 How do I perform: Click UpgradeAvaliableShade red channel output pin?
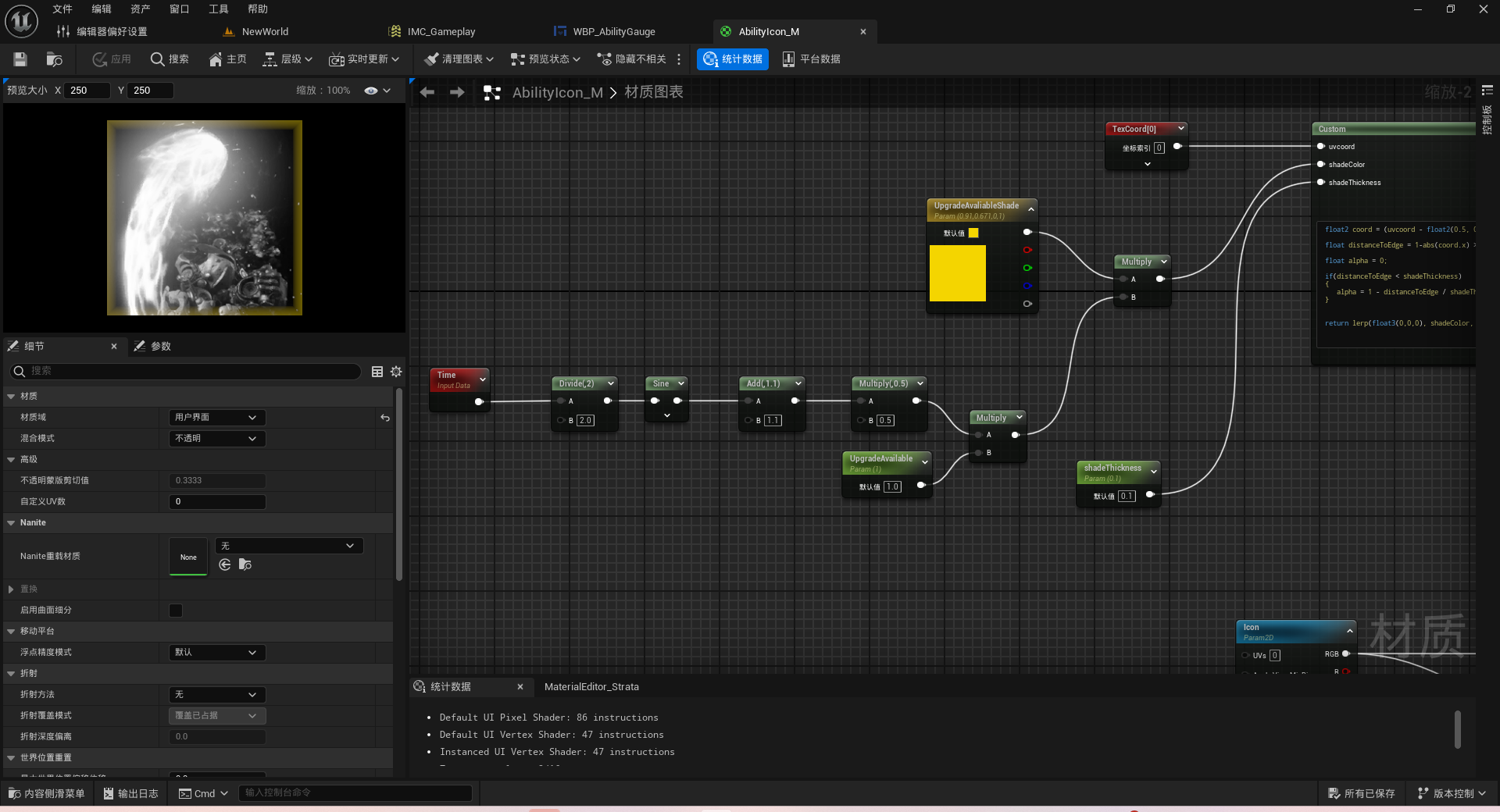pos(1027,250)
